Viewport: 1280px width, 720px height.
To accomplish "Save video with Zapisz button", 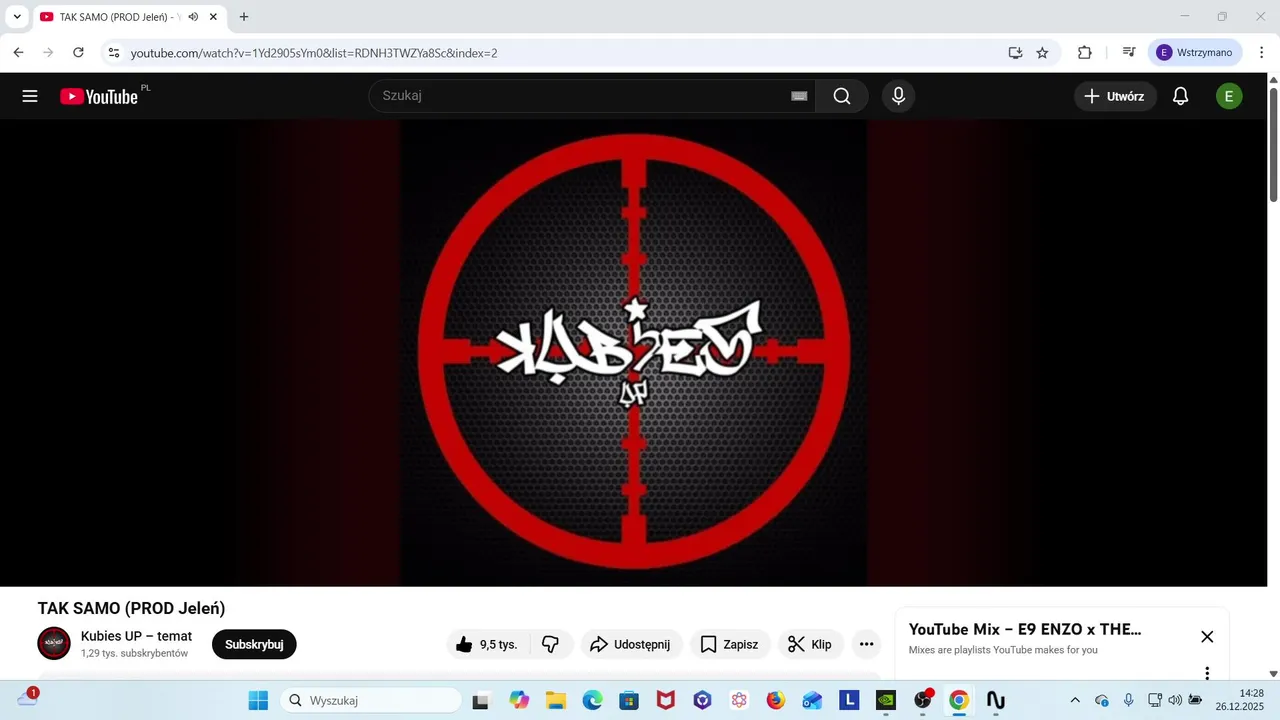I will coord(729,644).
